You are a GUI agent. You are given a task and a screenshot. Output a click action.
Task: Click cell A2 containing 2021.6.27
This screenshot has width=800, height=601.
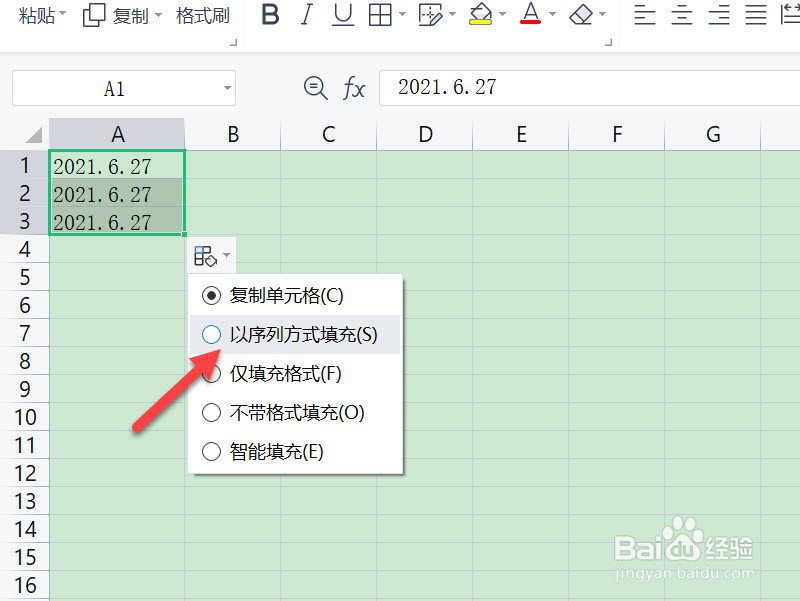[117, 193]
